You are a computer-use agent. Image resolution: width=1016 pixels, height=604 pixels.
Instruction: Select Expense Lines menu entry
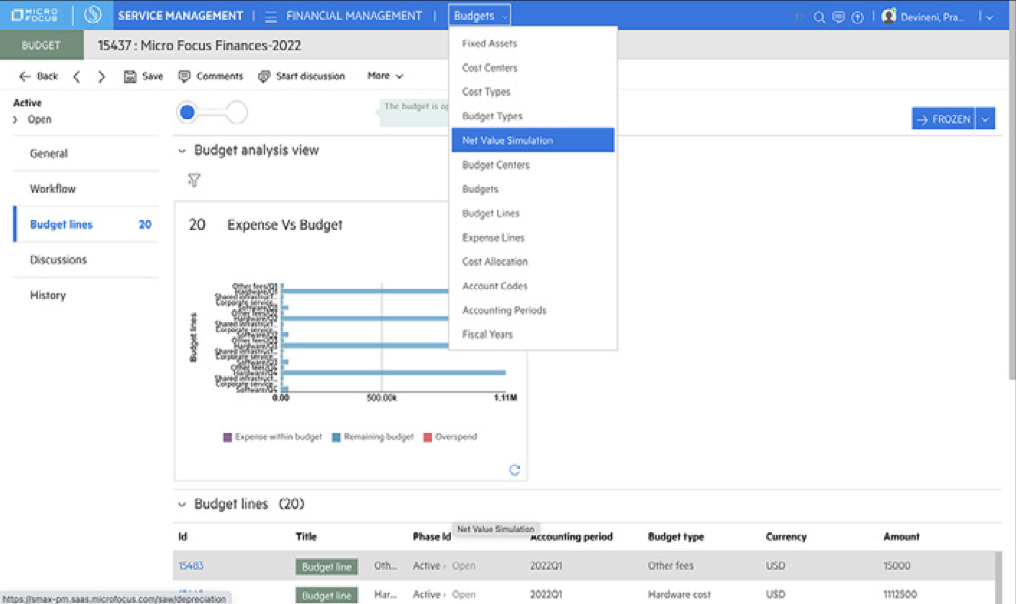(533, 237)
